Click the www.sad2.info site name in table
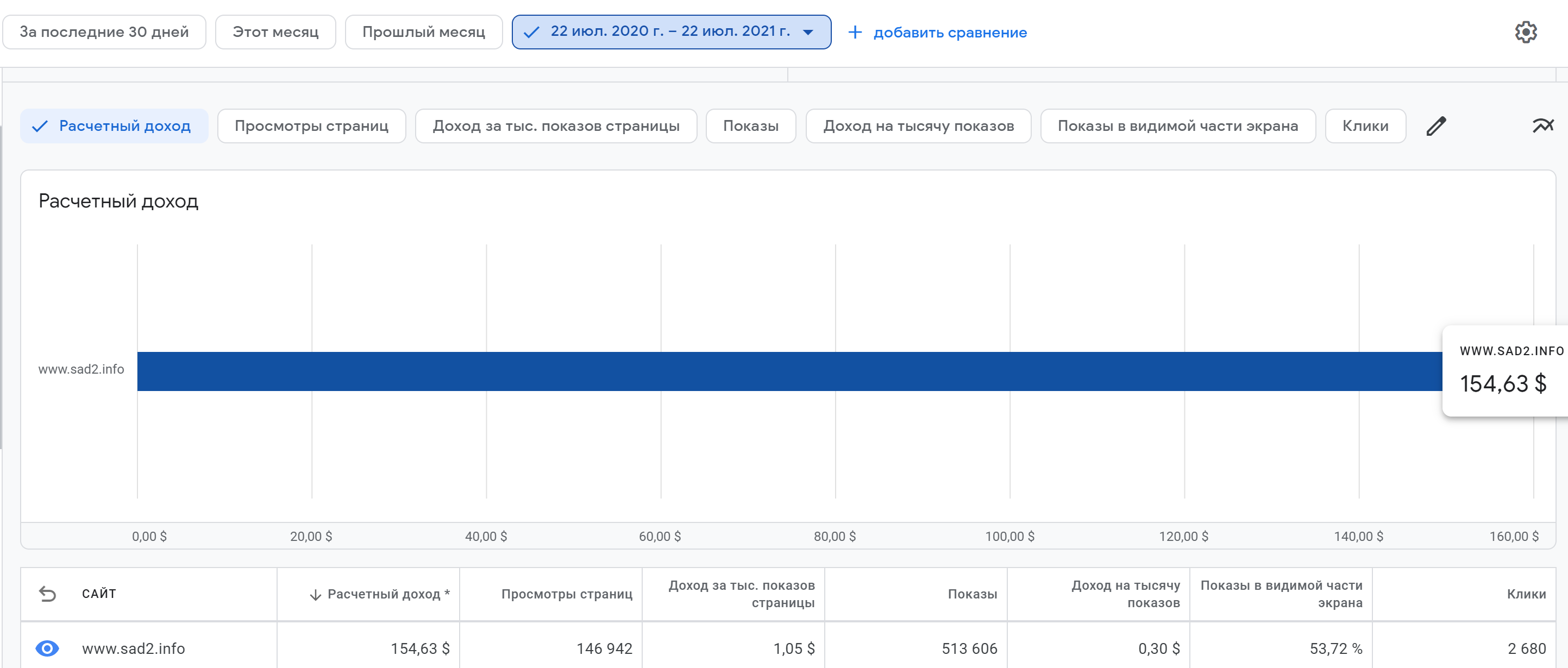The height and width of the screenshot is (668, 1568). click(133, 648)
